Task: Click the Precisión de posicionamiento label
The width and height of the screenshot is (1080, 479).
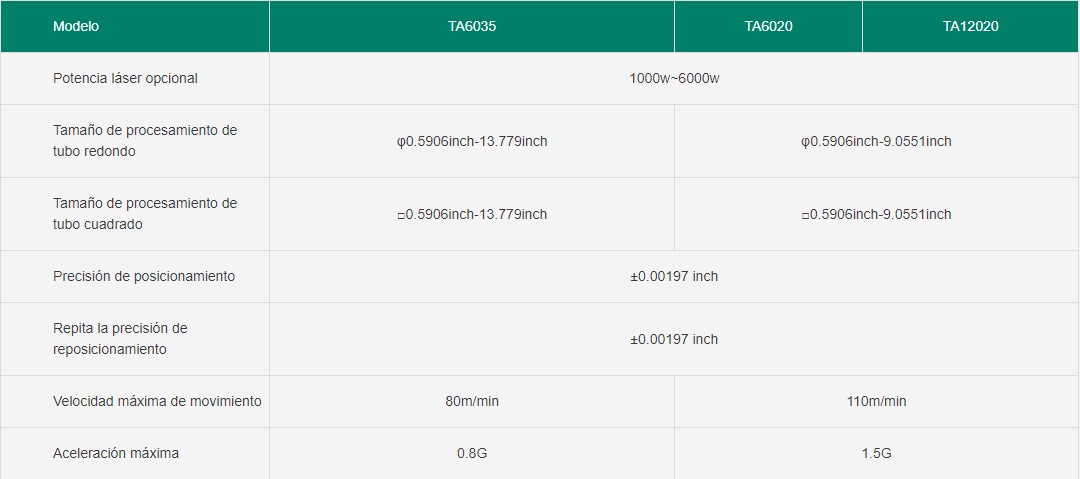Action: coord(144,276)
